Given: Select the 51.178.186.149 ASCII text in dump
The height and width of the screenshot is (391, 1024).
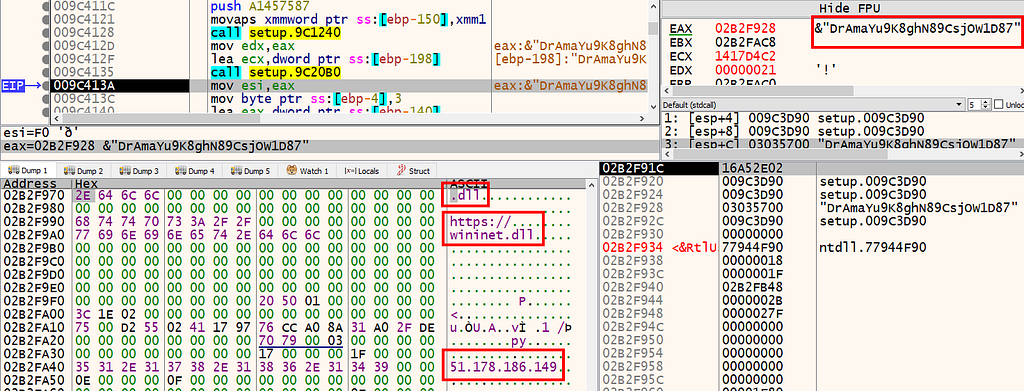Looking at the screenshot, I should (x=505, y=368).
